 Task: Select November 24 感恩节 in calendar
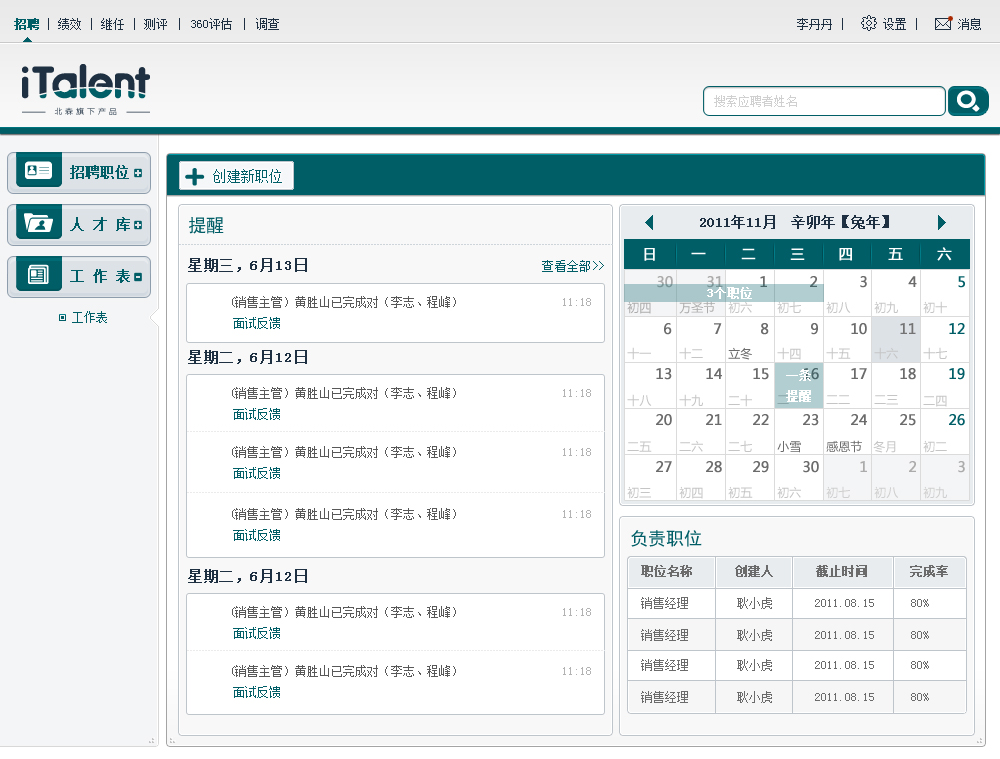click(x=847, y=431)
